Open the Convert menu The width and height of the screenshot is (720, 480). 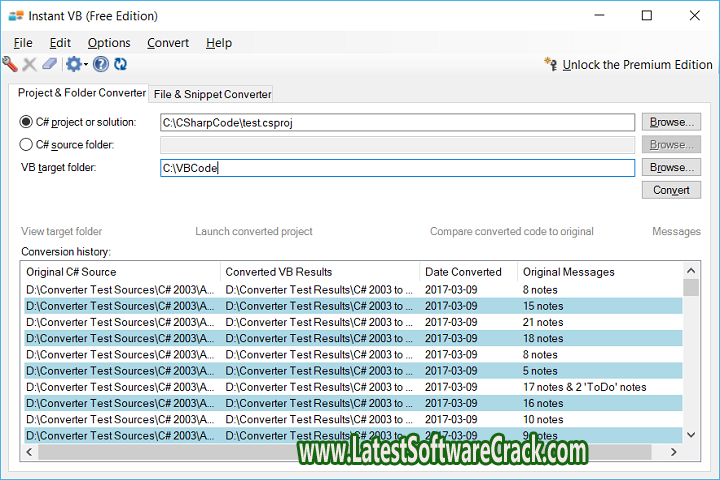click(x=167, y=43)
